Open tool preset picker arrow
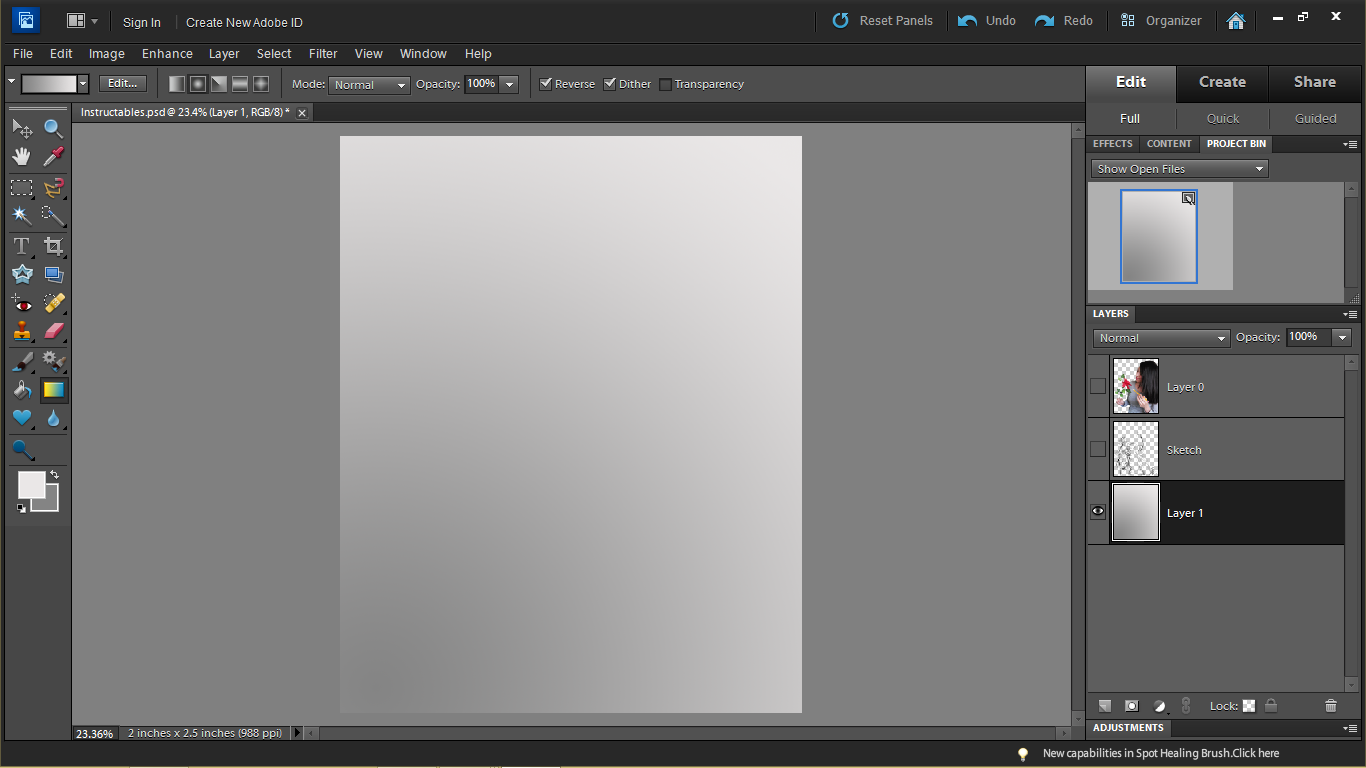Screen dimensions: 1366x768 point(11,81)
